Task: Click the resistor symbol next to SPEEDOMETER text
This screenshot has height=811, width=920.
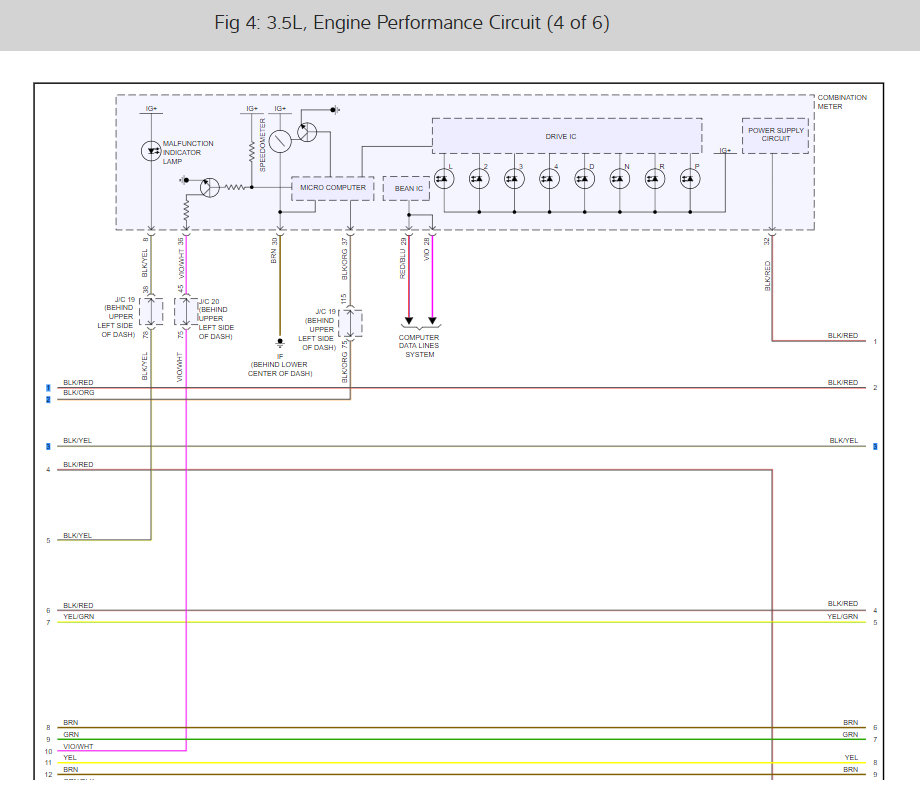Action: pyautogui.click(x=252, y=152)
